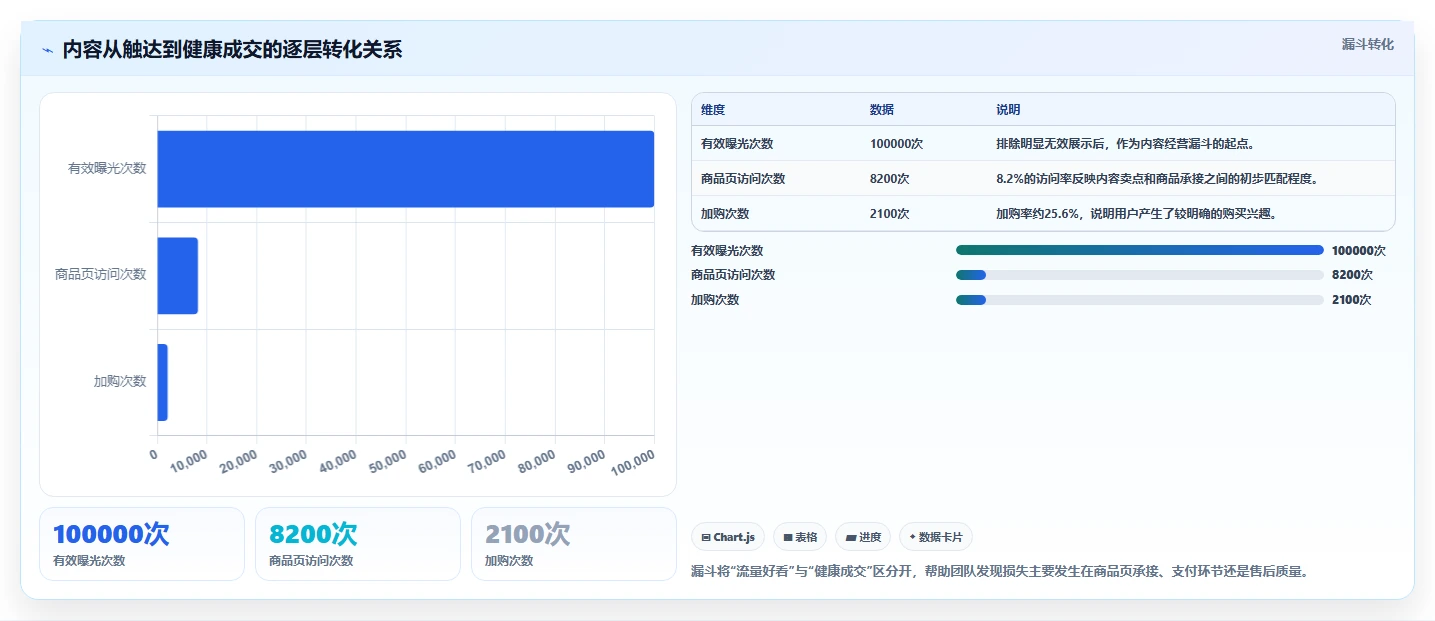Click the 商品页访问次数 progress bar

coord(1140,275)
